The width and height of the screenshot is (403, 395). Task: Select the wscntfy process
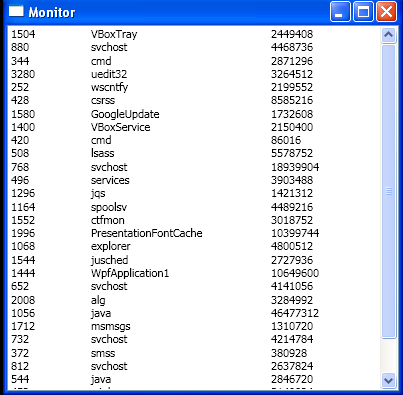click(x=195, y=87)
